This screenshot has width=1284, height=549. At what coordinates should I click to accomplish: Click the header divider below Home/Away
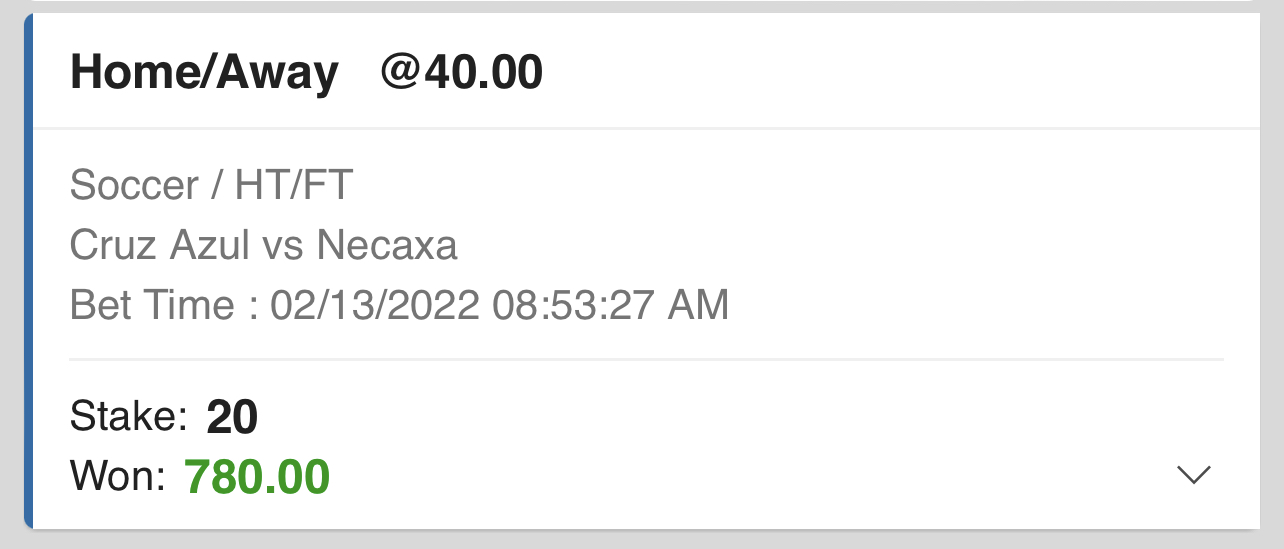[x=646, y=128]
